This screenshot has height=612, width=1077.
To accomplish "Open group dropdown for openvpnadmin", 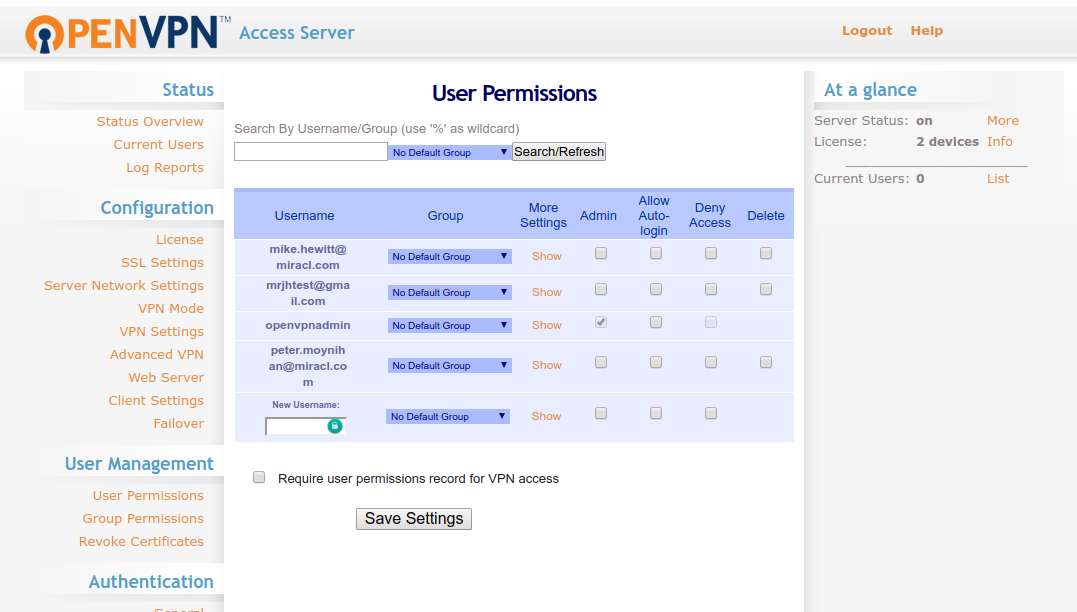I will [450, 326].
